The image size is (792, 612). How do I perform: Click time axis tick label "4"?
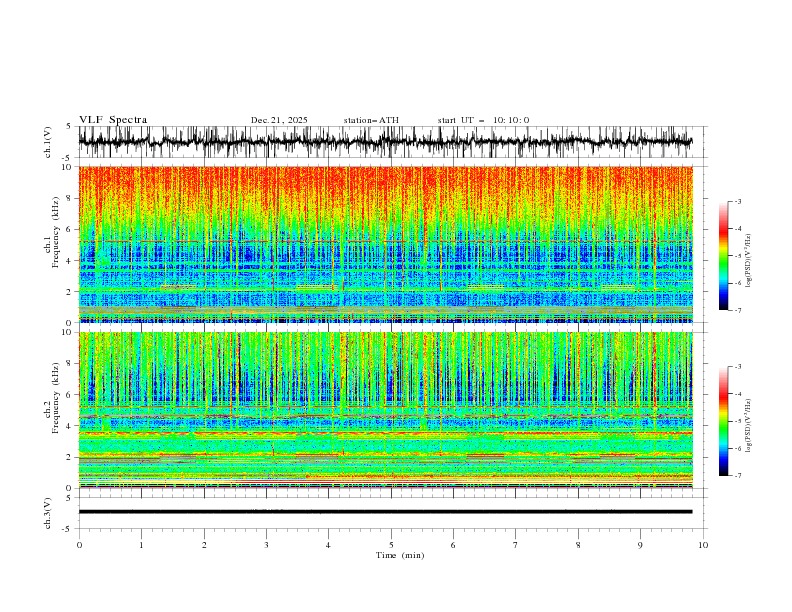328,545
